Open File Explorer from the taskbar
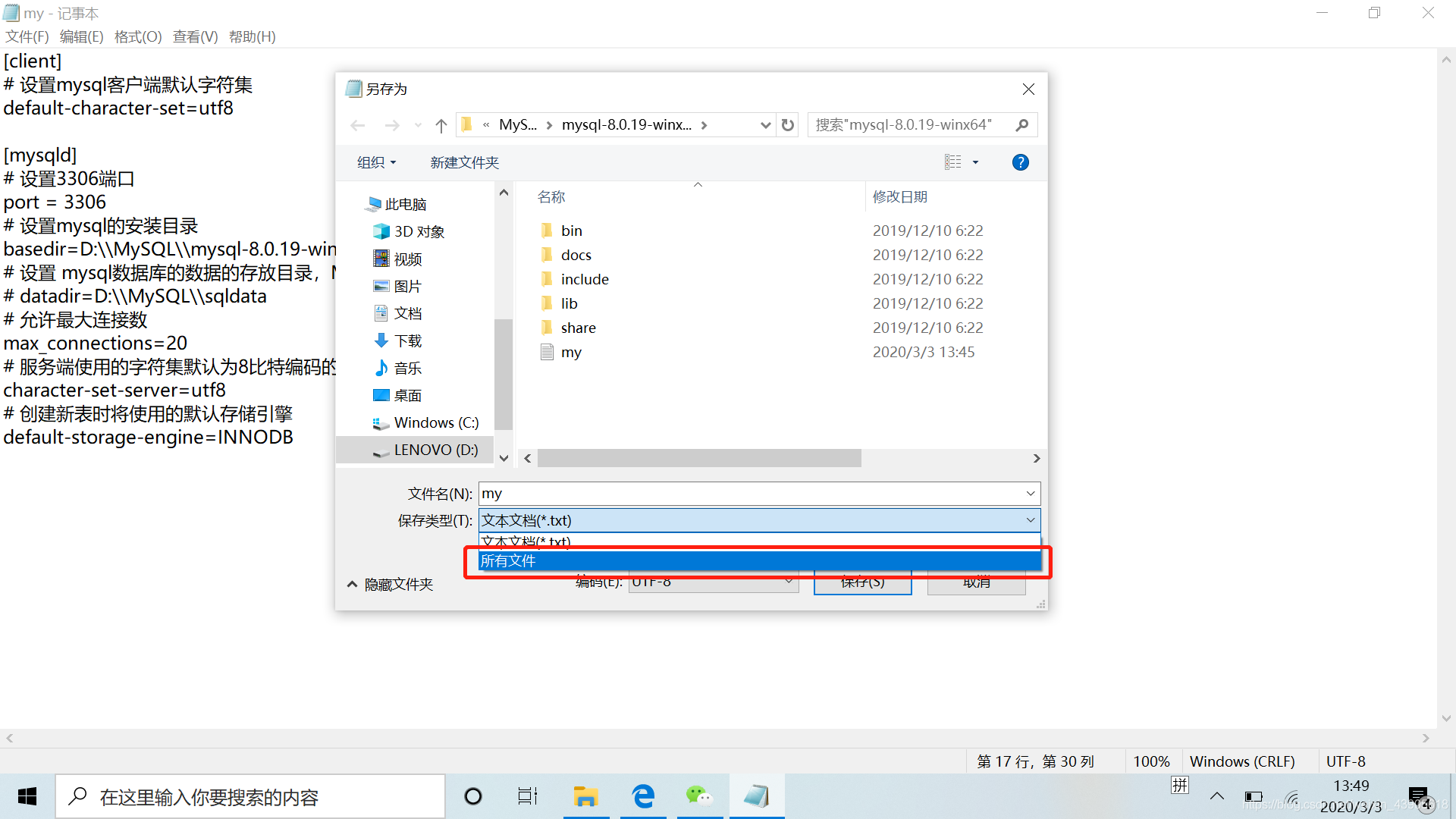 coord(585,796)
